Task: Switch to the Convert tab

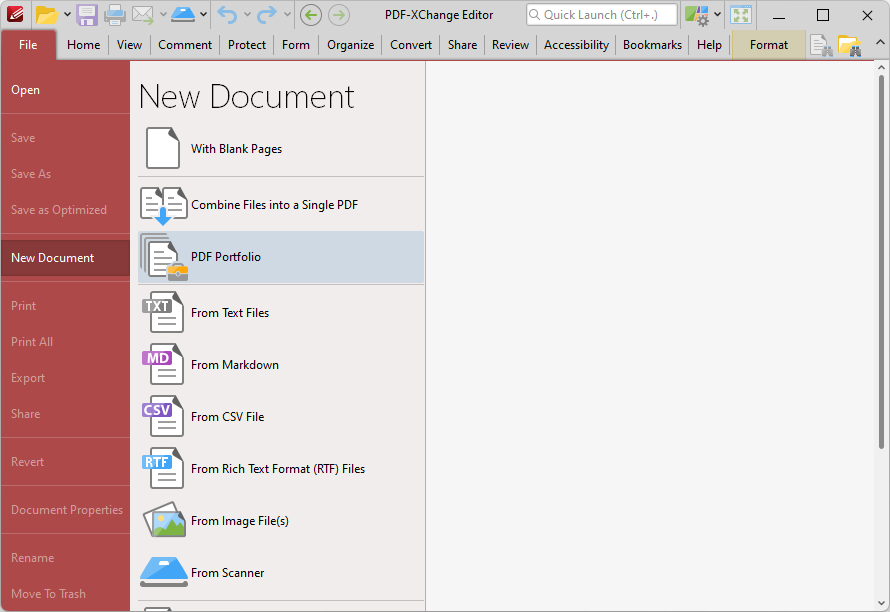Action: [411, 45]
